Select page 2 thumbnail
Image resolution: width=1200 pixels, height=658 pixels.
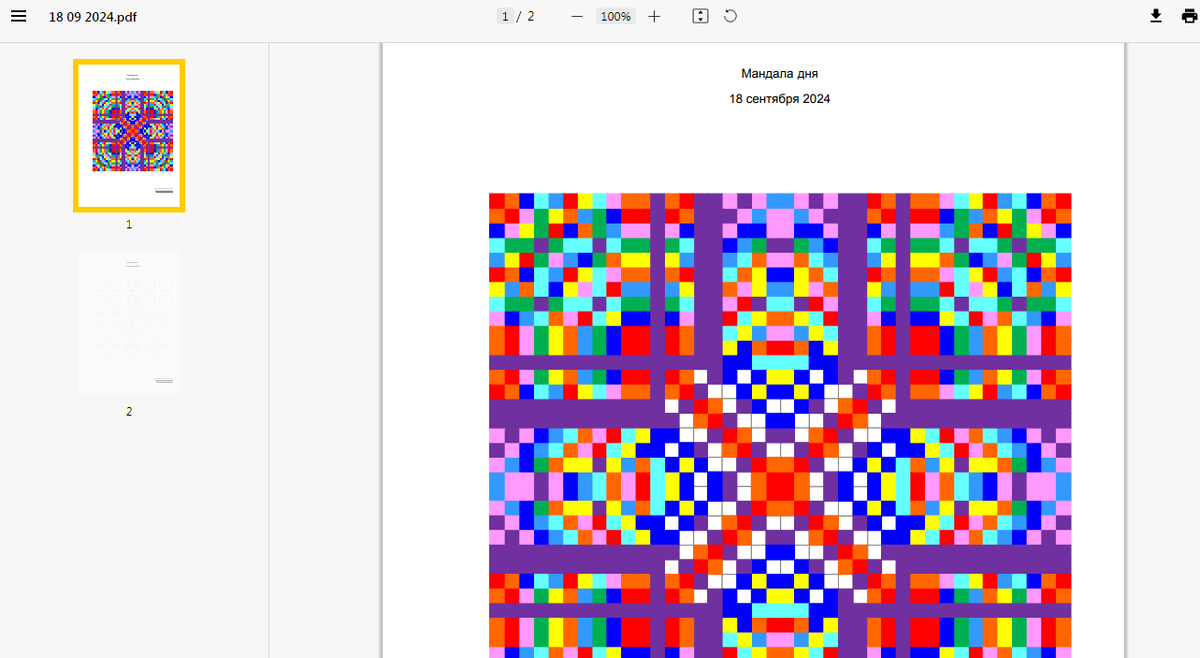point(129,322)
